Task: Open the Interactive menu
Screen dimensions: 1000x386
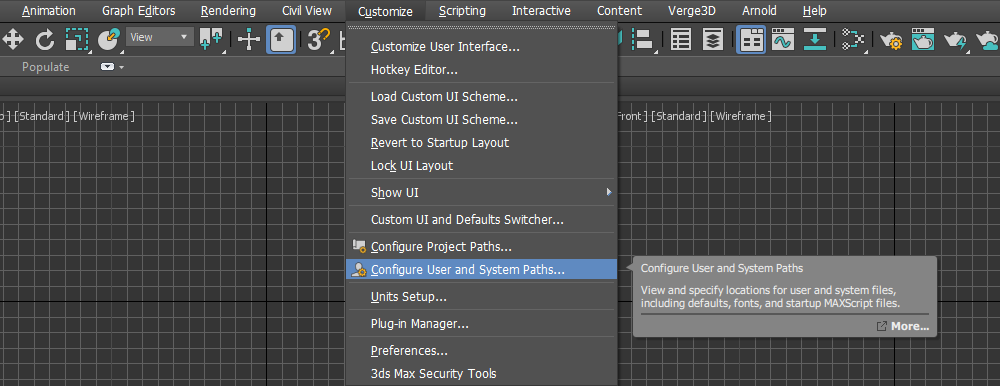Action: [x=541, y=11]
